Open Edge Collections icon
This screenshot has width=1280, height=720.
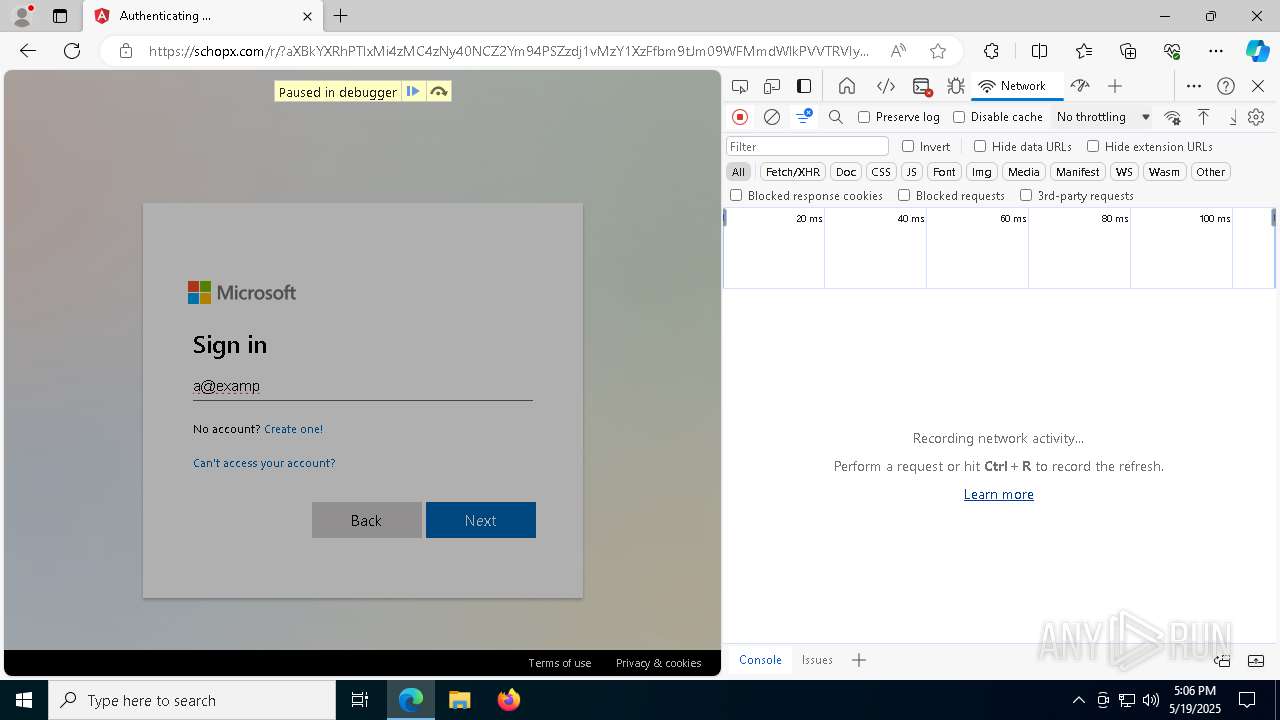[1128, 51]
